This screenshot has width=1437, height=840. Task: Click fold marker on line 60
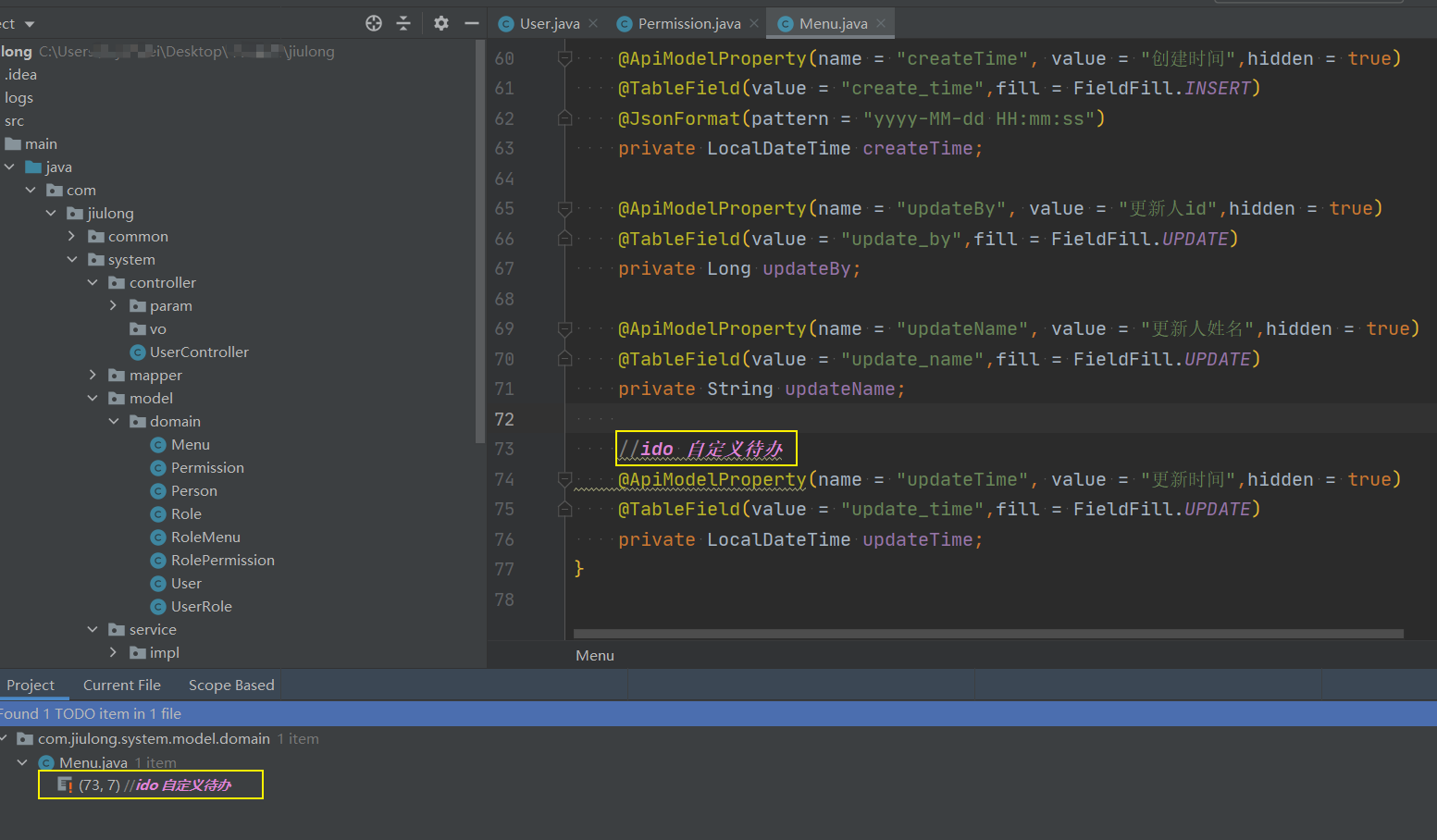point(564,58)
